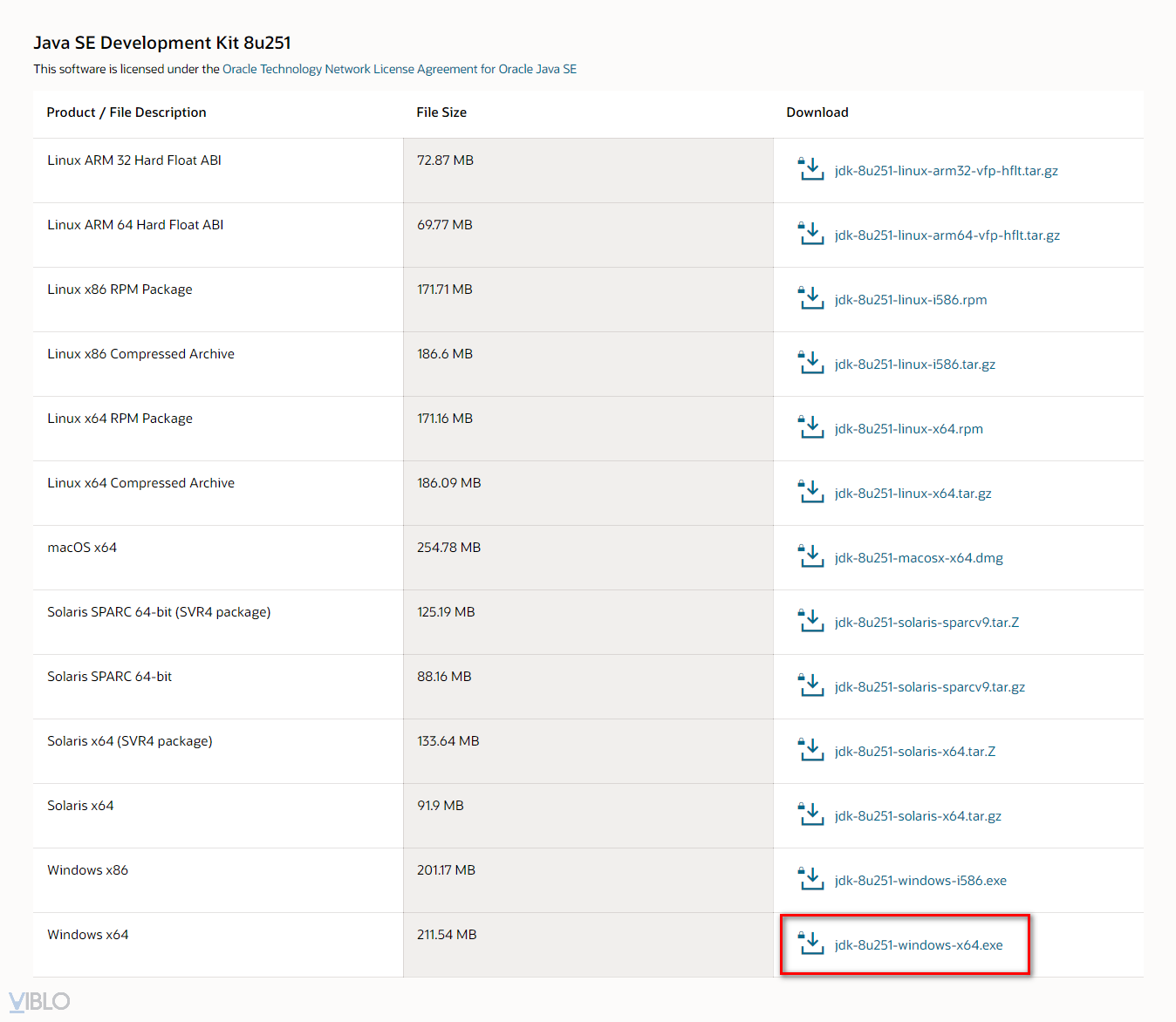Click download icon for Windows x86 exe

tap(811, 879)
